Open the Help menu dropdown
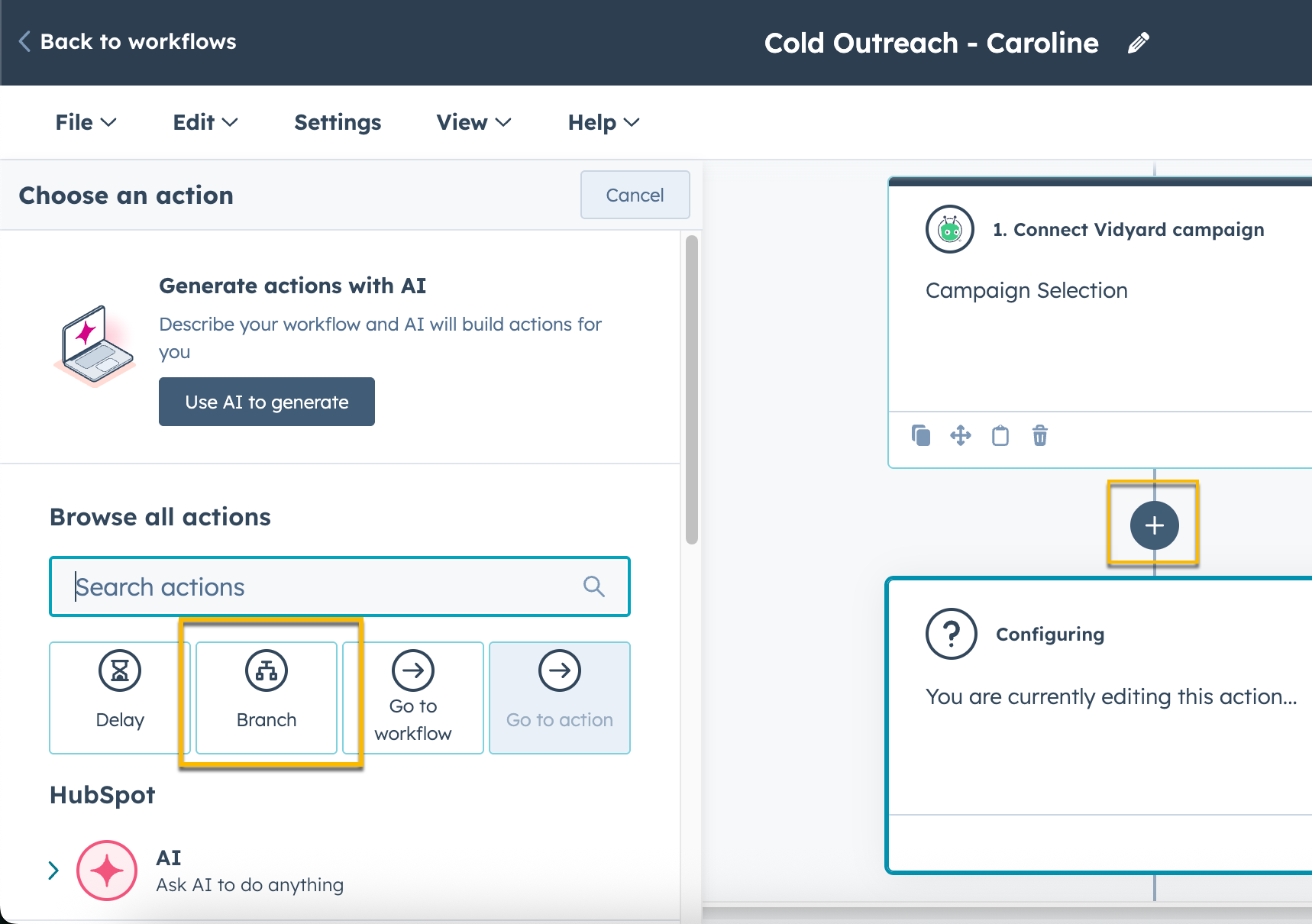This screenshot has width=1312, height=924. click(x=603, y=122)
